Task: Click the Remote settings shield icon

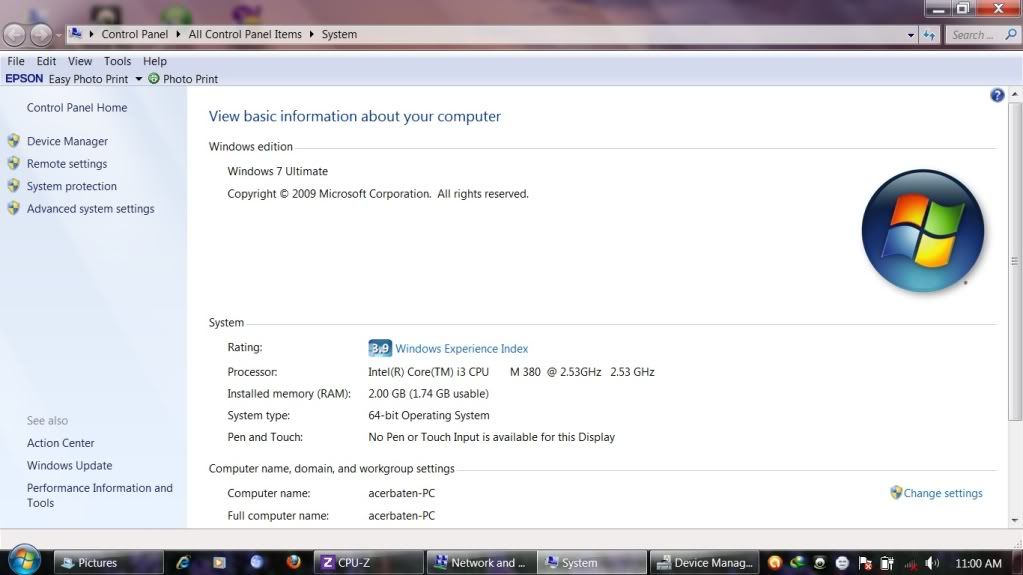Action: click(x=14, y=164)
